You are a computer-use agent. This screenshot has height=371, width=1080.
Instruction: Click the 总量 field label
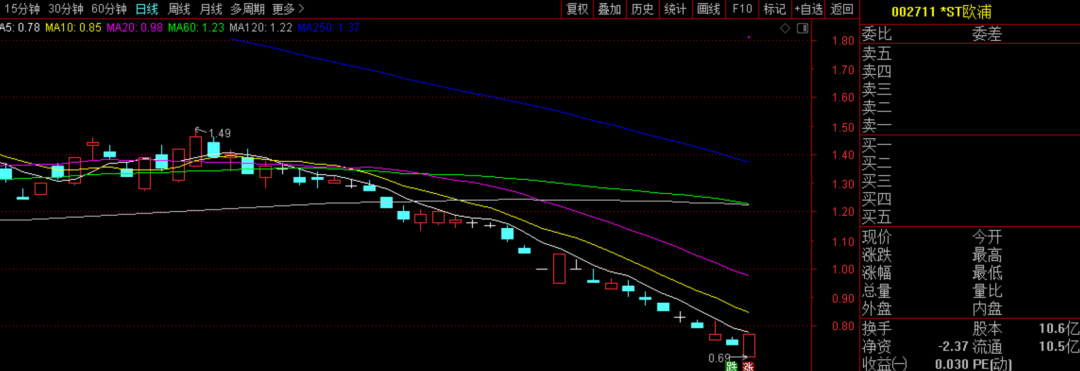click(877, 291)
